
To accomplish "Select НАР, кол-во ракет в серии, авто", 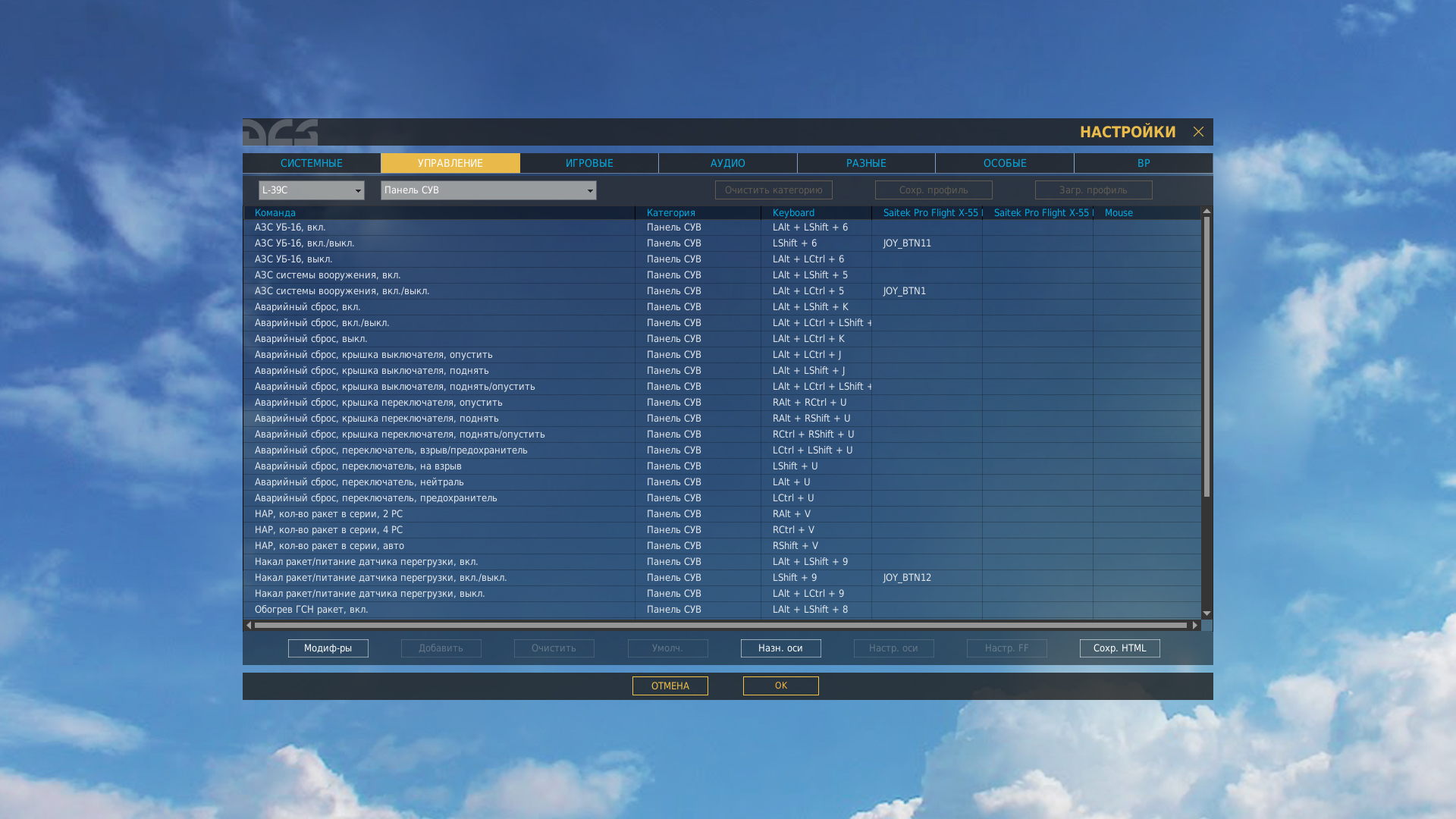I will [x=722, y=546].
